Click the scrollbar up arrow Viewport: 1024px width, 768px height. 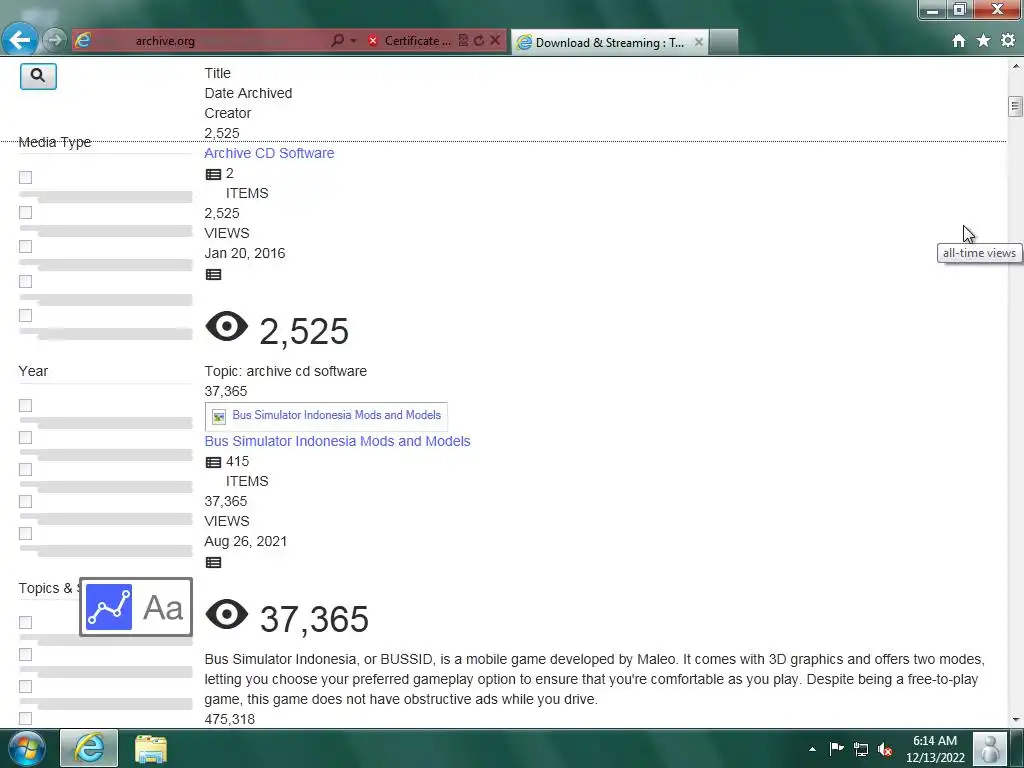pyautogui.click(x=1016, y=66)
